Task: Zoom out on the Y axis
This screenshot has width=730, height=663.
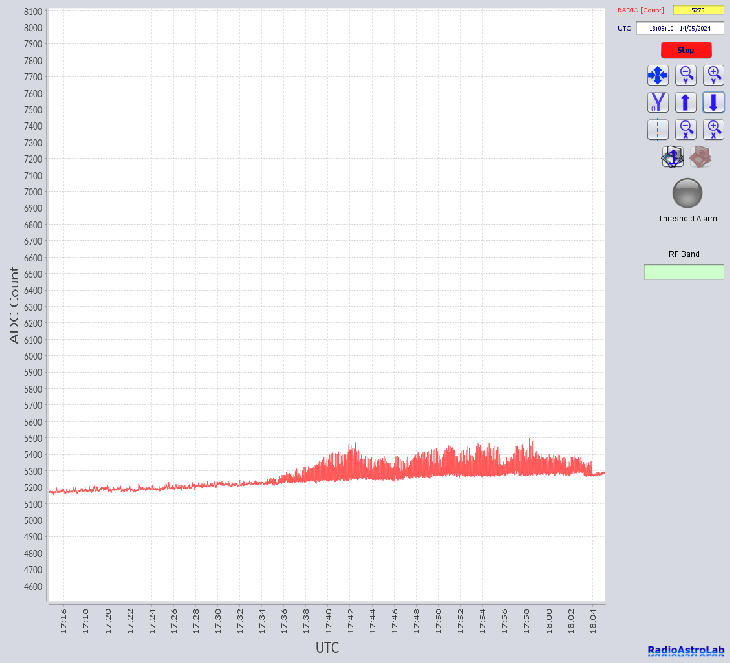Action: click(686, 75)
